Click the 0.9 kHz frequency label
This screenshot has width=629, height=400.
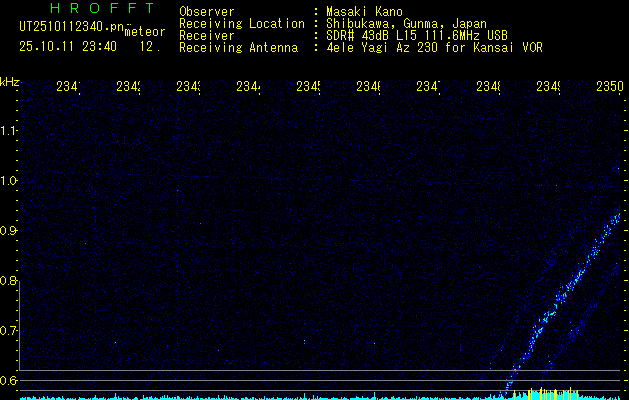8,231
